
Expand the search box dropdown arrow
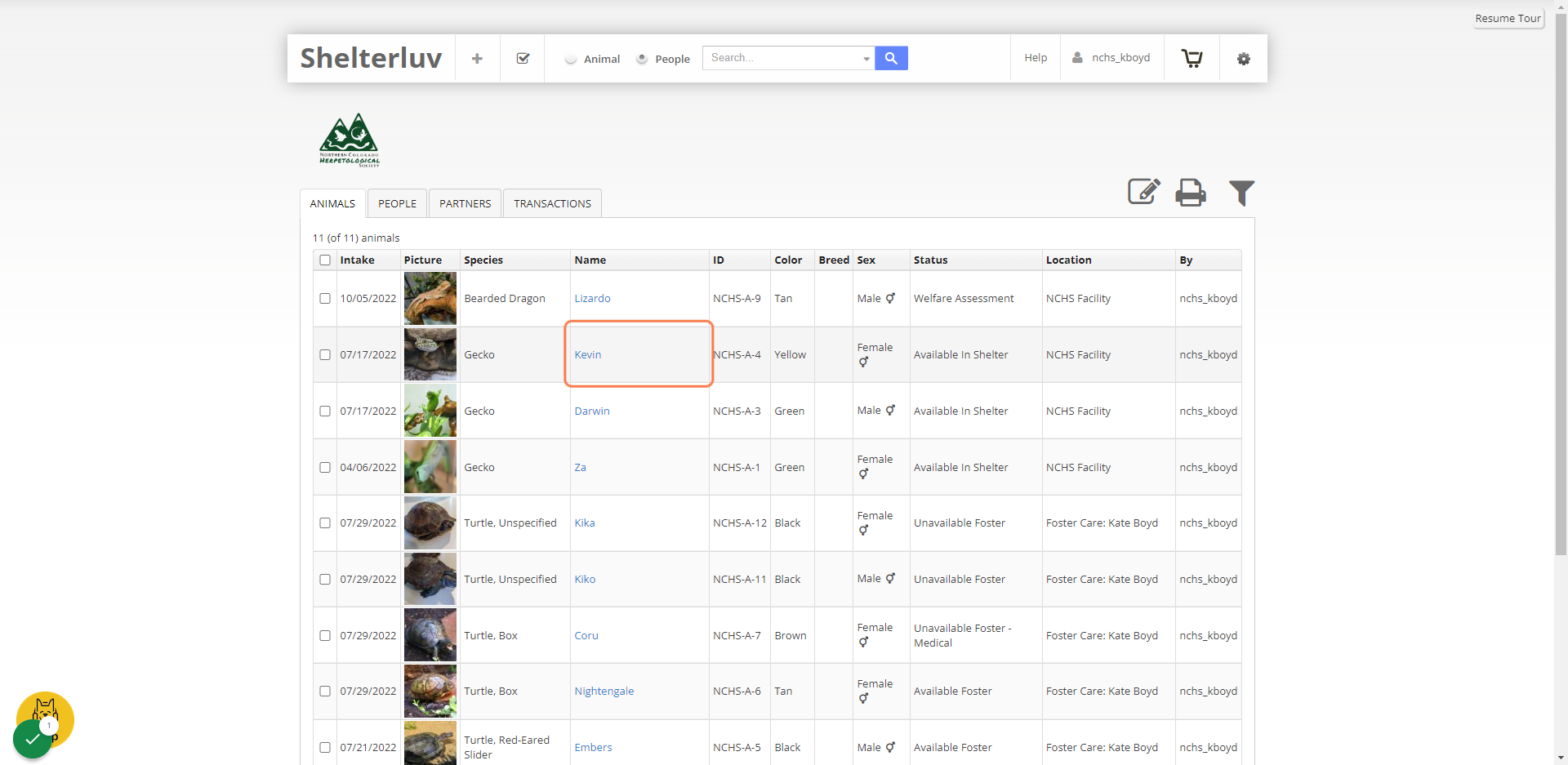866,59
